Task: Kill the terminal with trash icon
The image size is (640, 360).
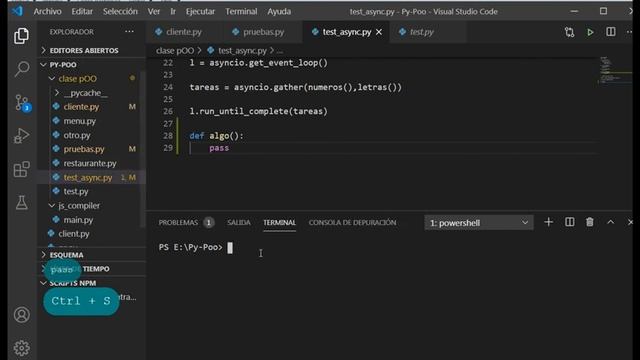Action: pyautogui.click(x=590, y=222)
